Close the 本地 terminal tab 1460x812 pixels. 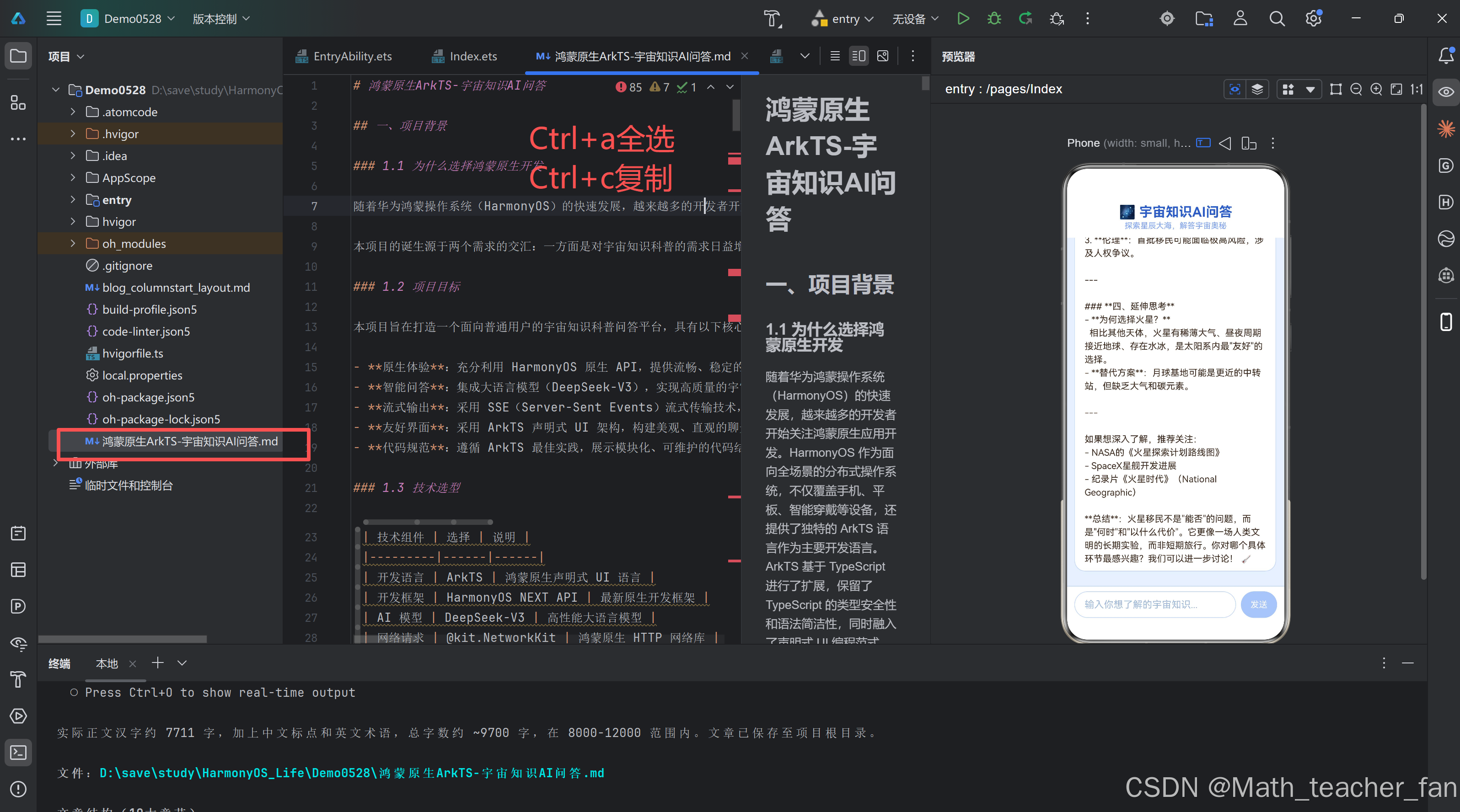133,663
